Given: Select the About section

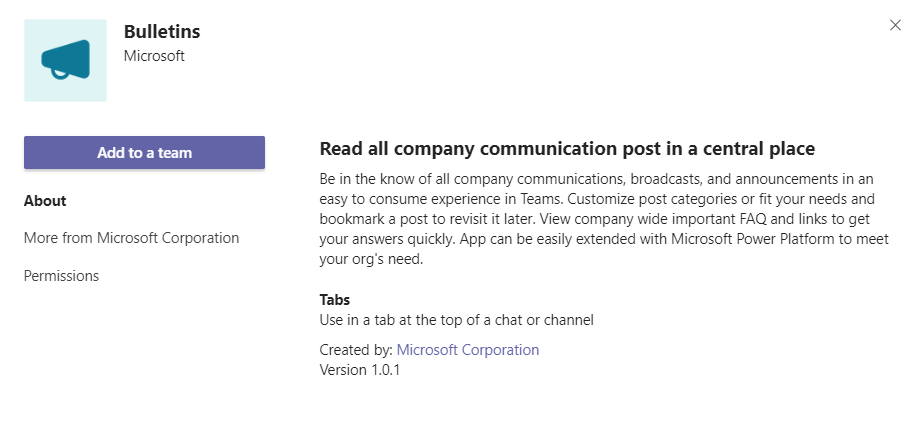Looking at the screenshot, I should tap(45, 201).
